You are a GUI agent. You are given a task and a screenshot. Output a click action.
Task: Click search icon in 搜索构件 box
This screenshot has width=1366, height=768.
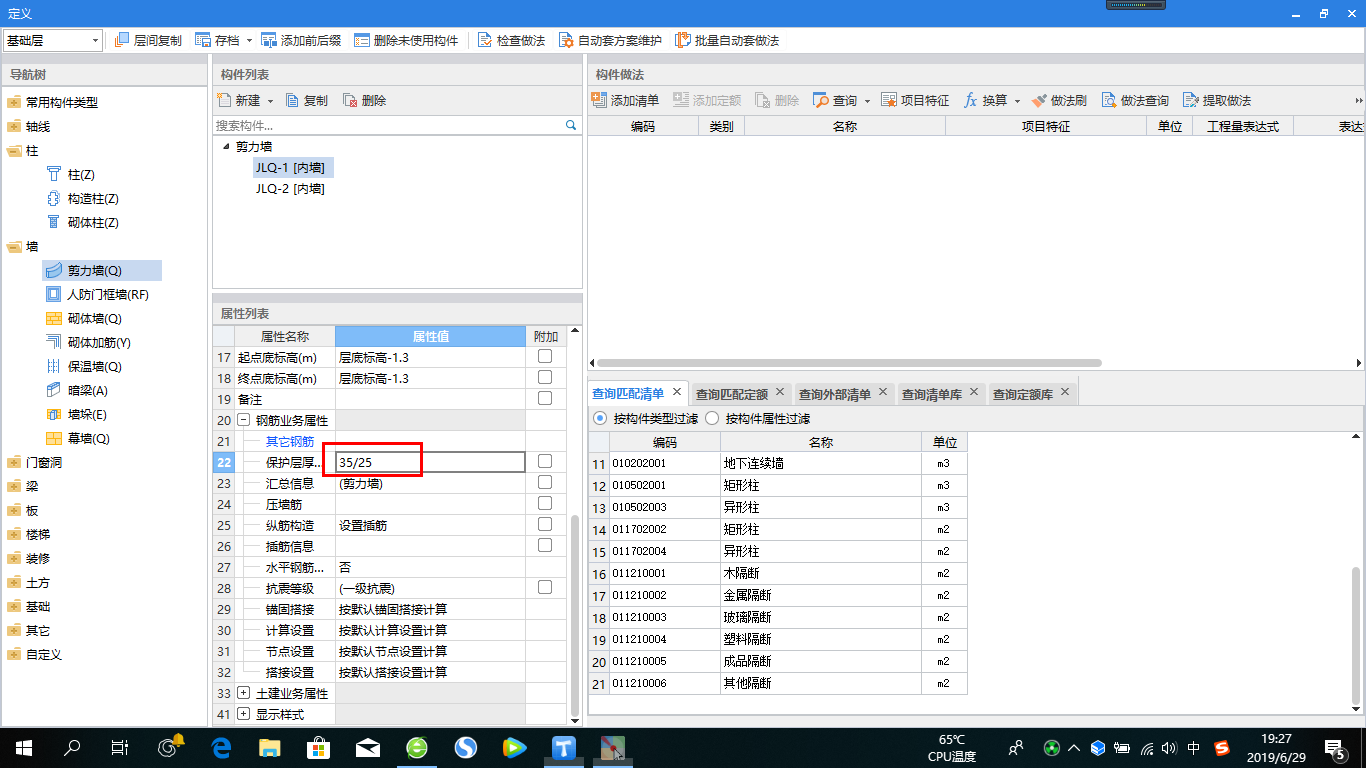tap(572, 125)
